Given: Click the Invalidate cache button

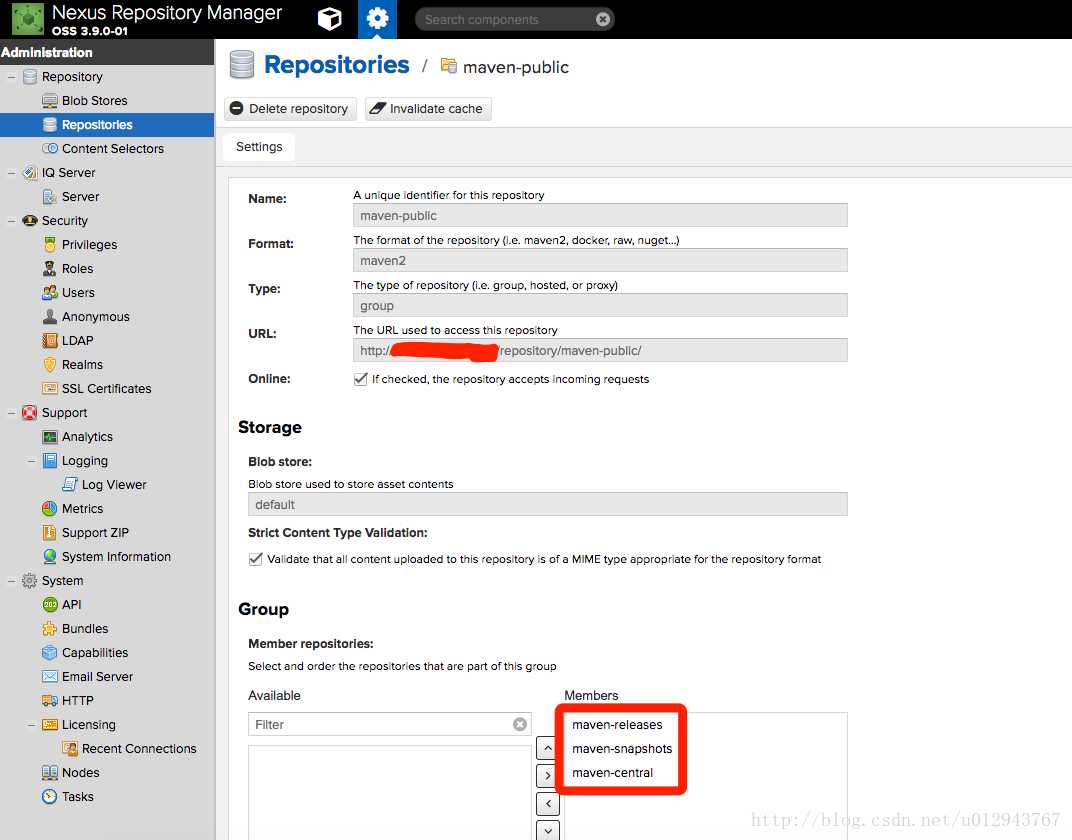Looking at the screenshot, I should tap(428, 109).
